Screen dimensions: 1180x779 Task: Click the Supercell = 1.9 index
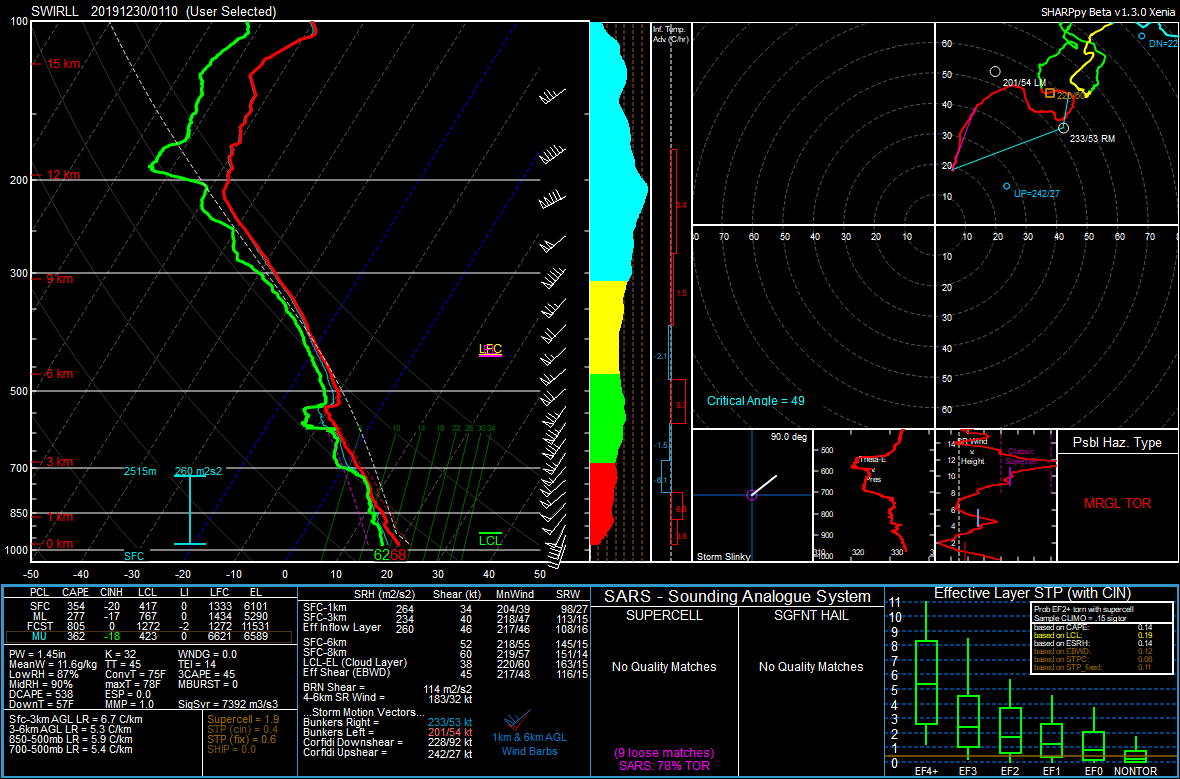point(242,720)
